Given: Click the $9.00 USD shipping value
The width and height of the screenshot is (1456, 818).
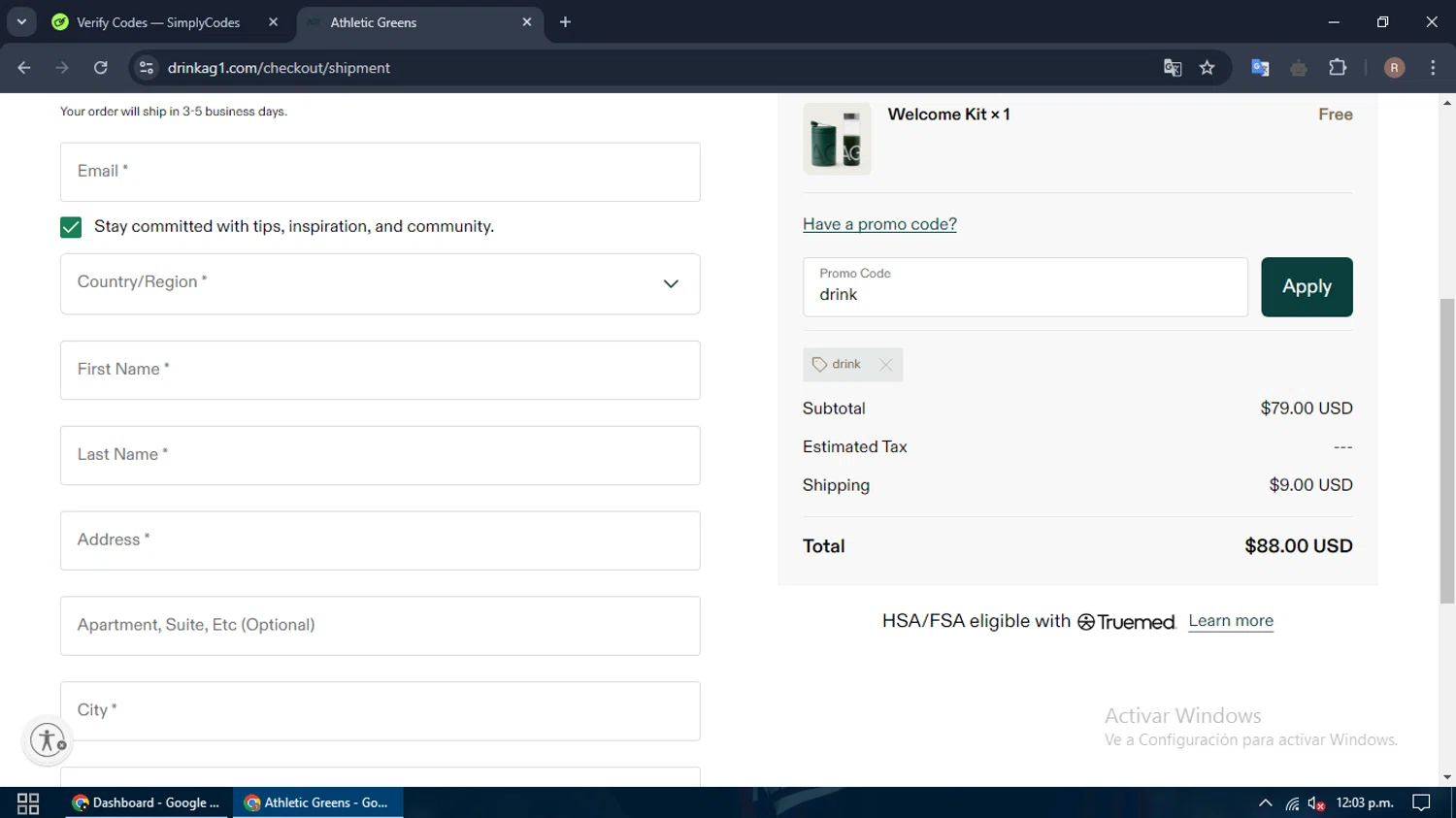Looking at the screenshot, I should pos(1310,485).
